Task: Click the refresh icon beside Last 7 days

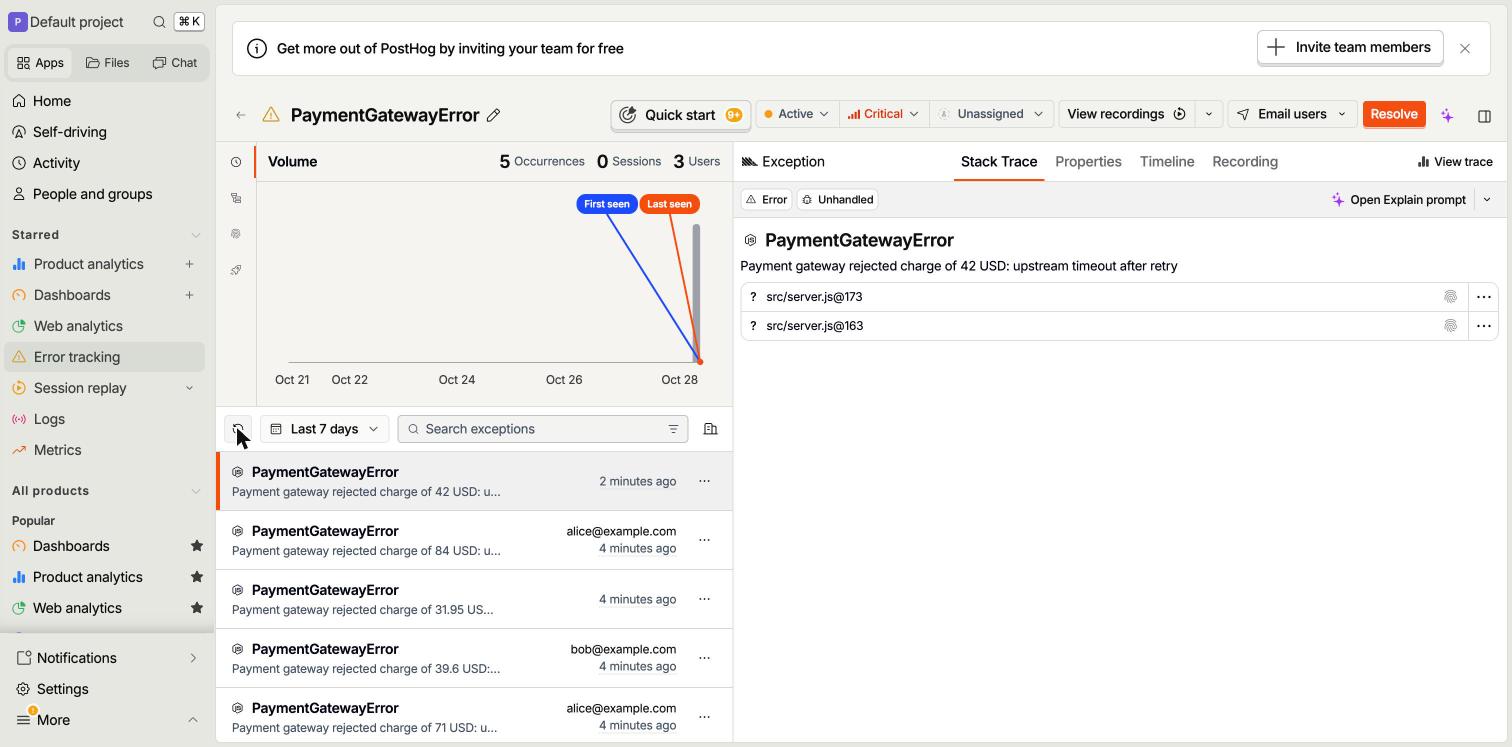Action: (238, 429)
